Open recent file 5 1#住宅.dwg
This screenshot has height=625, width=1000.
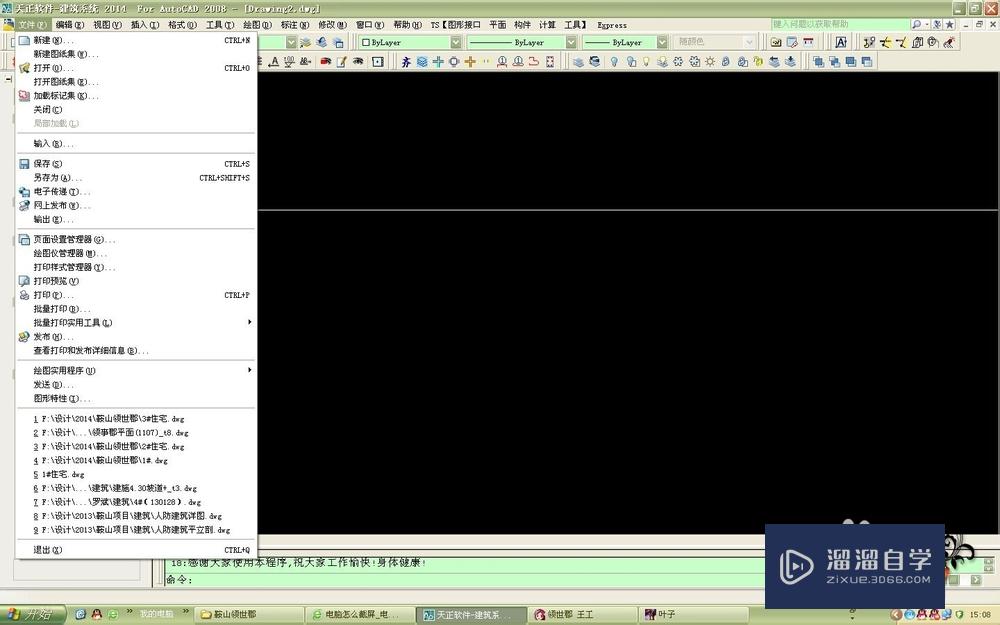136,474
